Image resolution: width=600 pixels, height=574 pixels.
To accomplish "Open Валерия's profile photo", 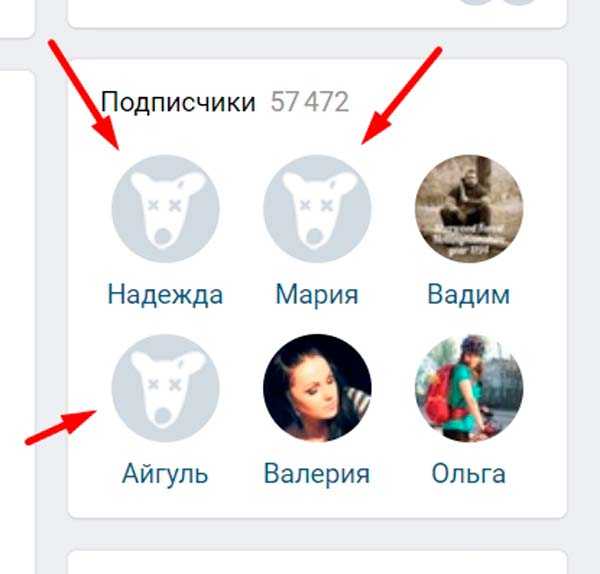I will coord(317,388).
